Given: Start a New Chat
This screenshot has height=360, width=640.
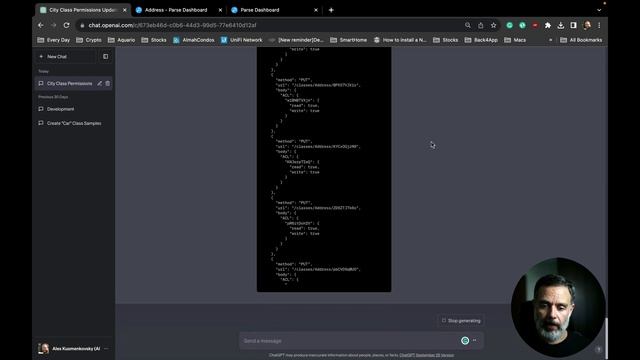Looking at the screenshot, I should point(65,57).
